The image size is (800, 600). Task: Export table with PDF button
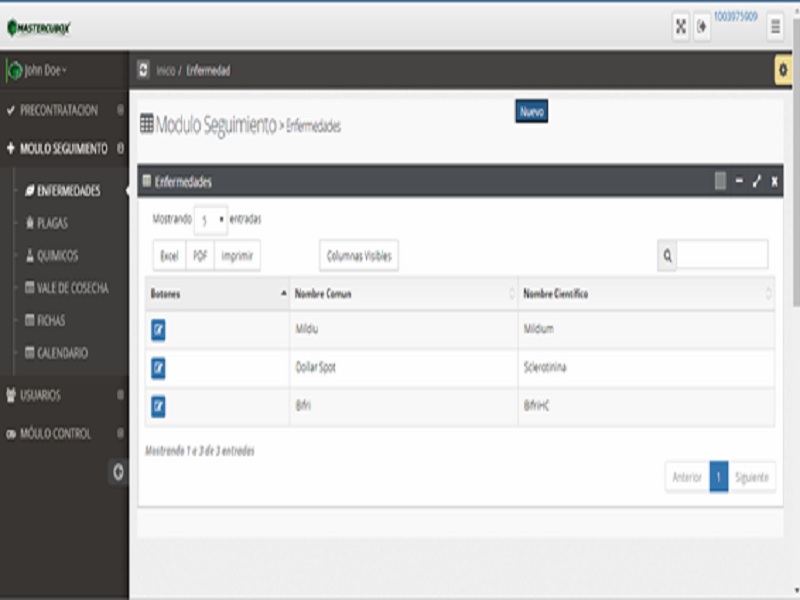point(200,256)
